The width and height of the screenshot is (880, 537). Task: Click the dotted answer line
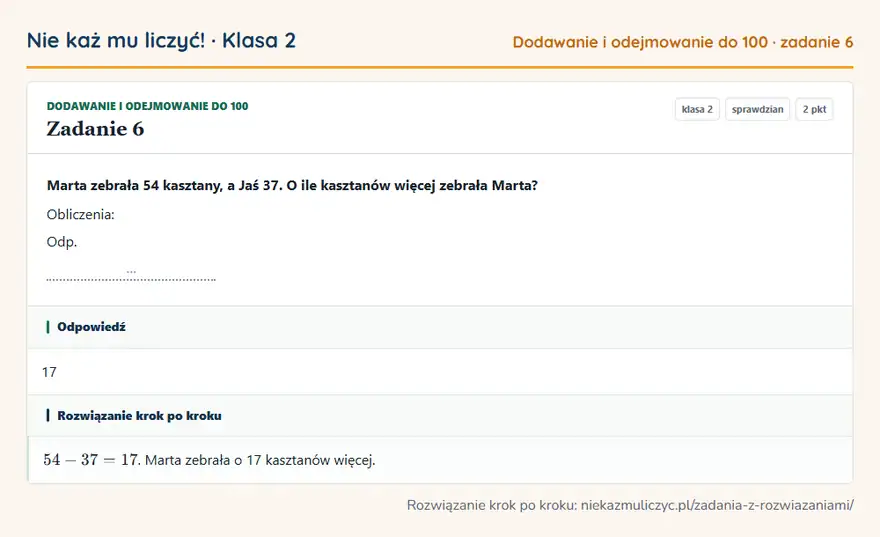[131, 278]
